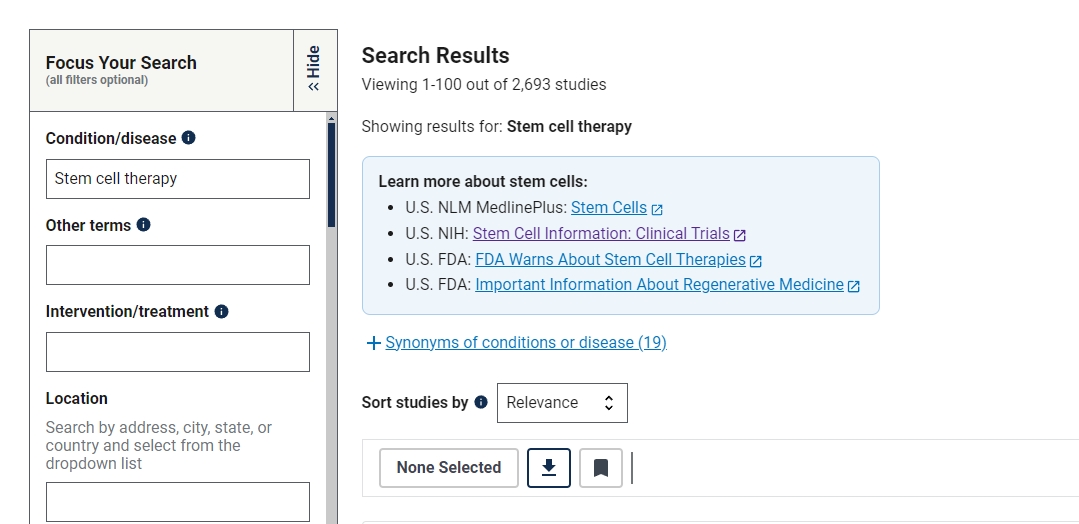Click the Other terms info icon

click(143, 225)
